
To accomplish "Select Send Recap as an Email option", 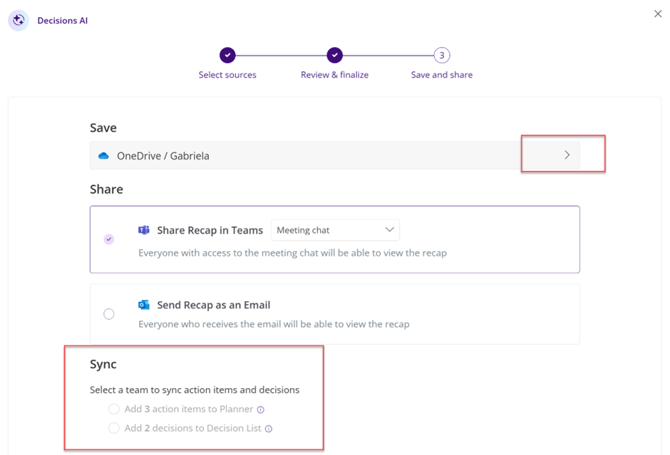I will coord(109,314).
